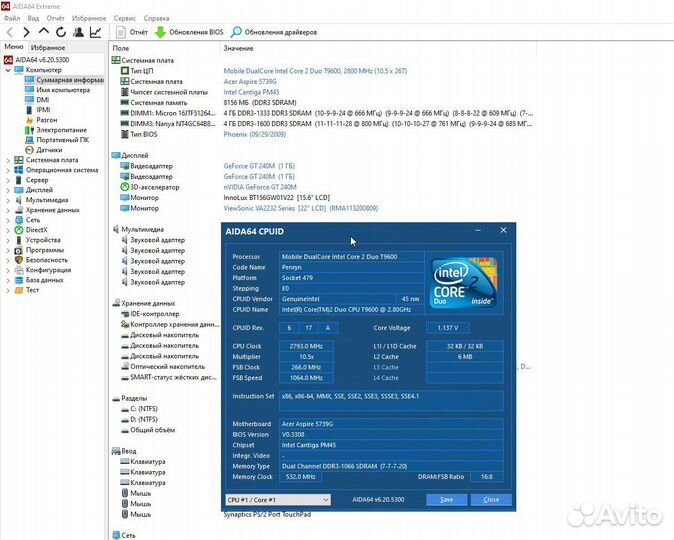Click the green Обновления BIOS download icon

[x=160, y=32]
